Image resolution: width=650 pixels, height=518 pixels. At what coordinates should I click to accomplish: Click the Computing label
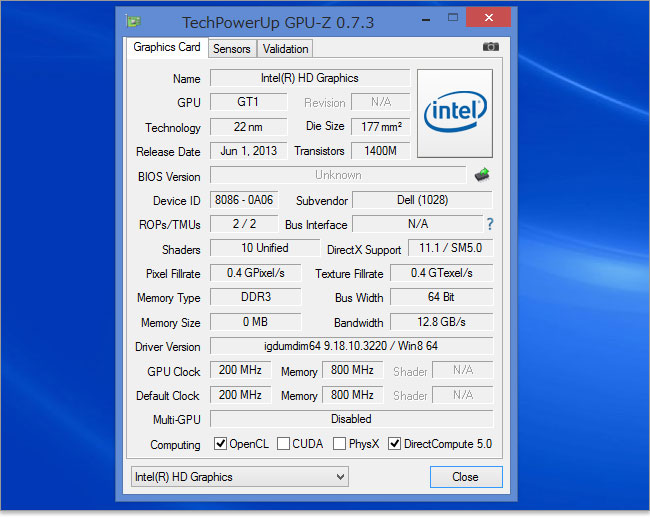point(175,445)
